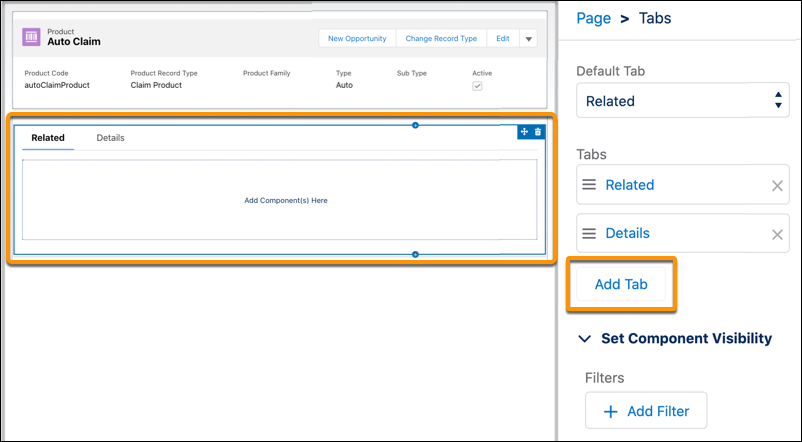This screenshot has width=802, height=442.
Task: Click drag handle icon for Related tab row
Action: [x=589, y=185]
